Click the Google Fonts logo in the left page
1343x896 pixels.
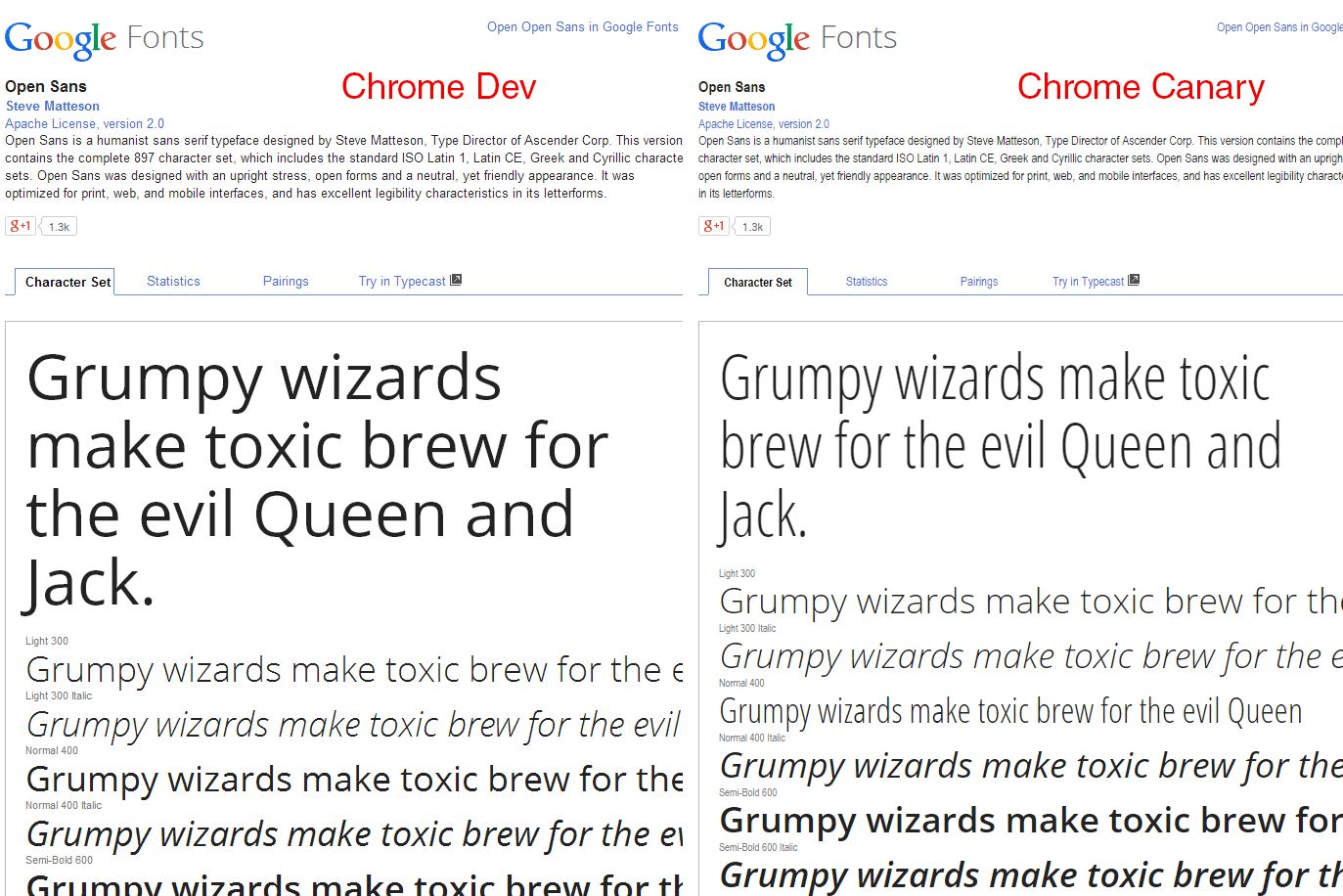pos(105,39)
